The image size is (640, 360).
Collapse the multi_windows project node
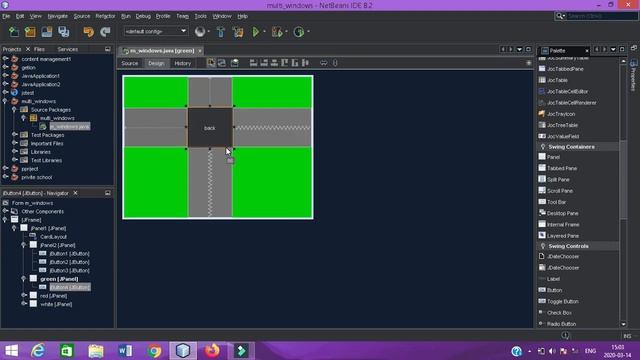tap(5, 101)
